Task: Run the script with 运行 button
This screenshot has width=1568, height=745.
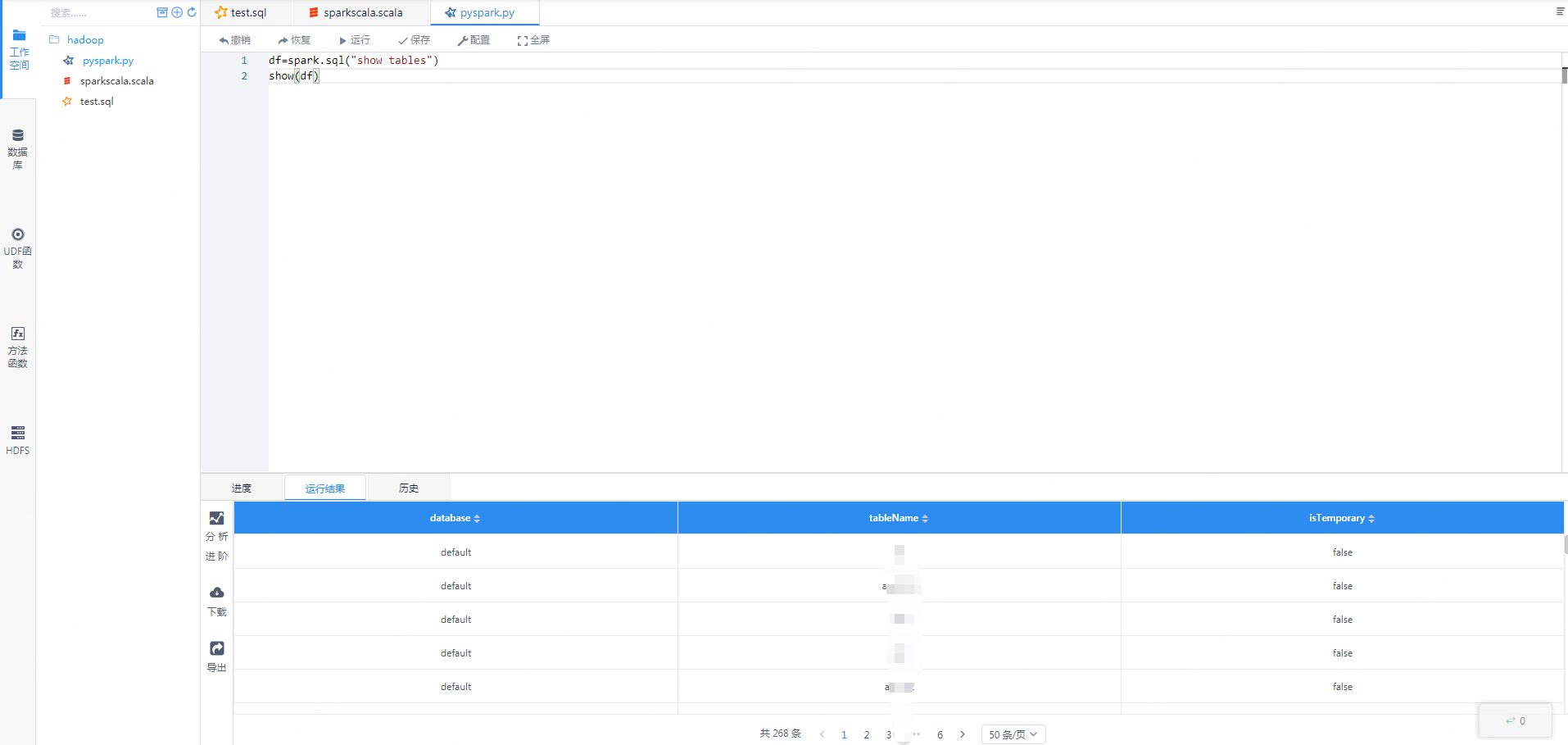Action: [355, 40]
